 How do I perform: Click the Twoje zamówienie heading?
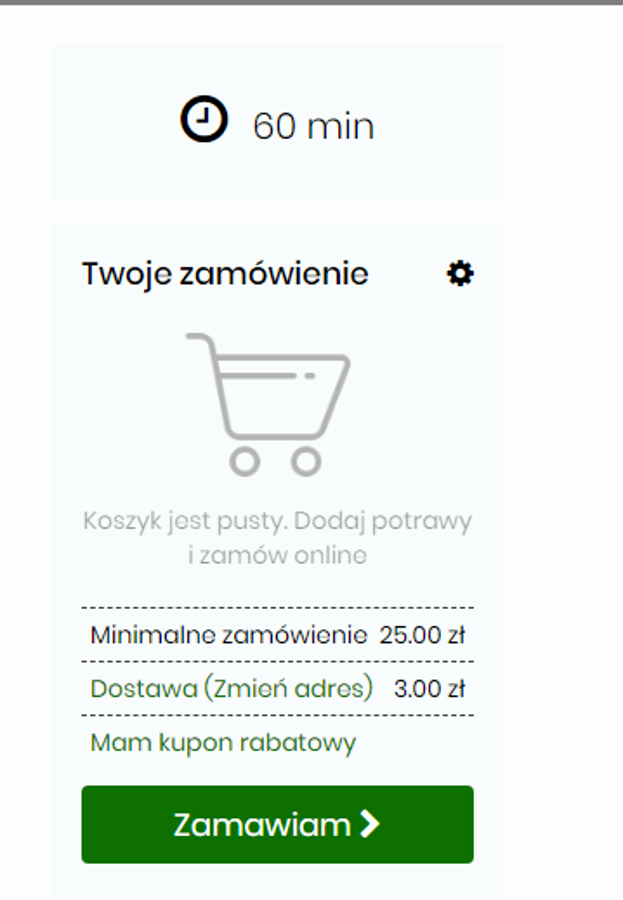coord(225,273)
